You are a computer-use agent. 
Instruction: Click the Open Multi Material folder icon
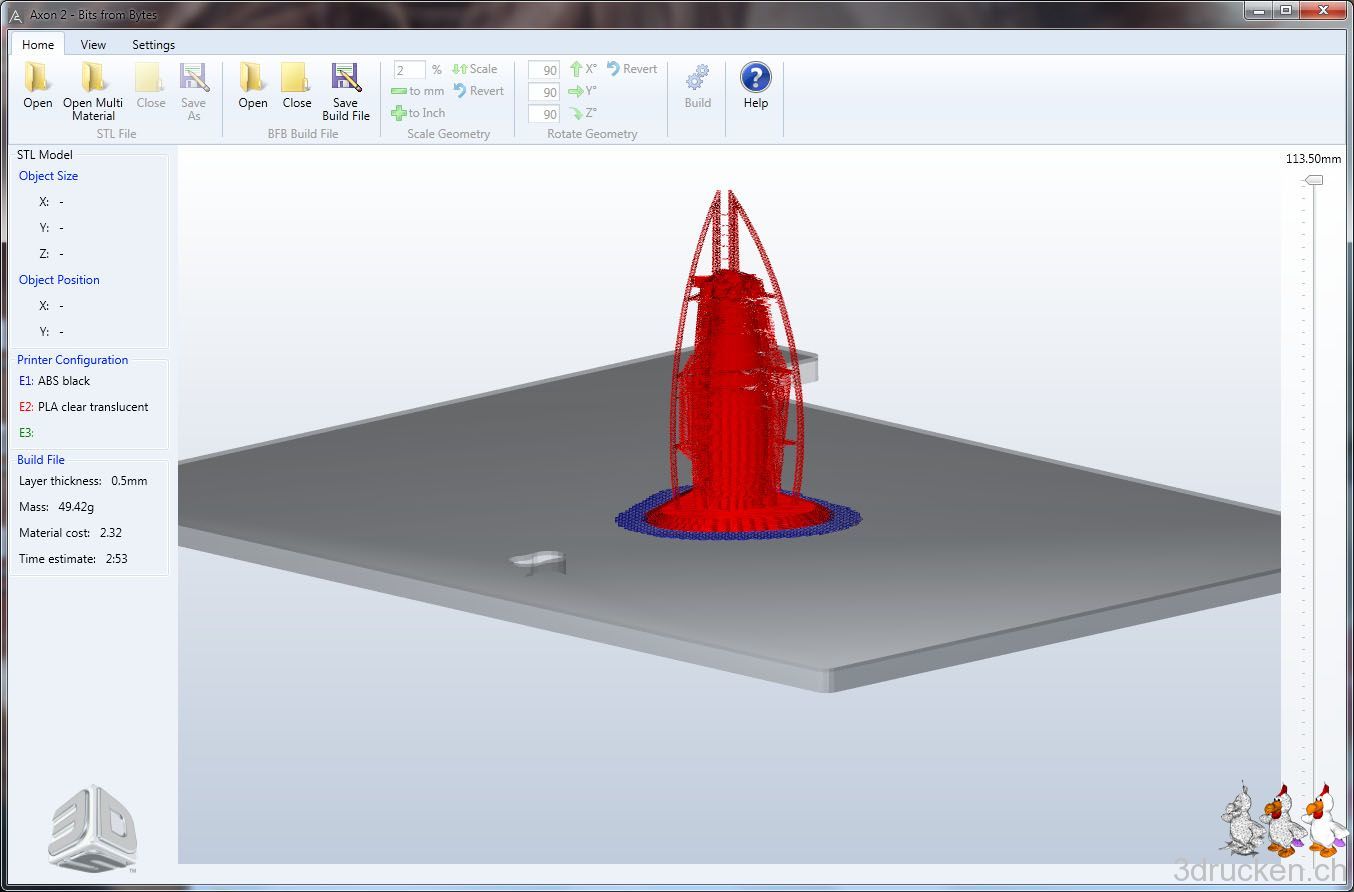93,78
